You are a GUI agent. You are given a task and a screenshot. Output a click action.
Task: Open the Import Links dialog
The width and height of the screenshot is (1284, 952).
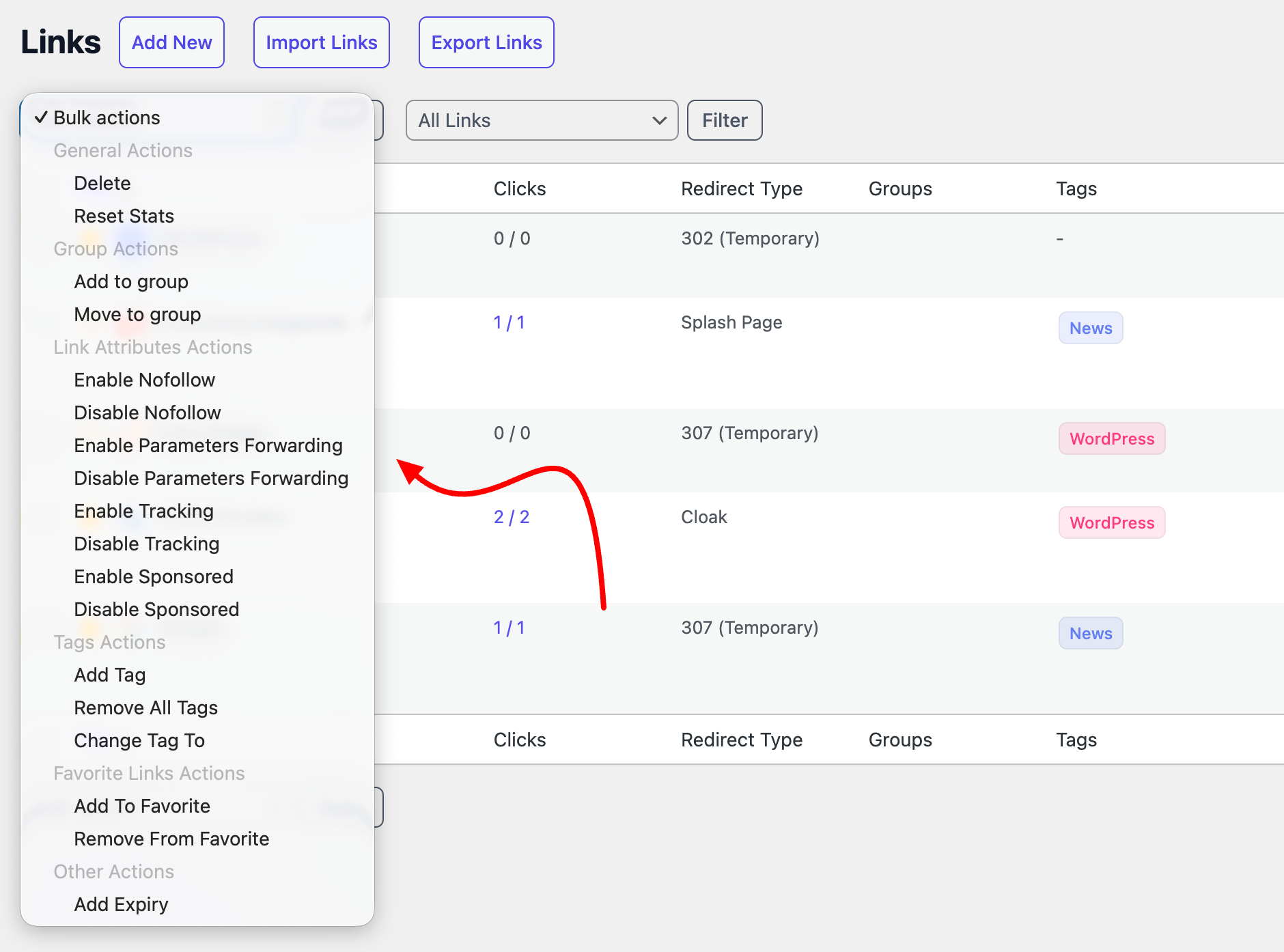click(321, 42)
